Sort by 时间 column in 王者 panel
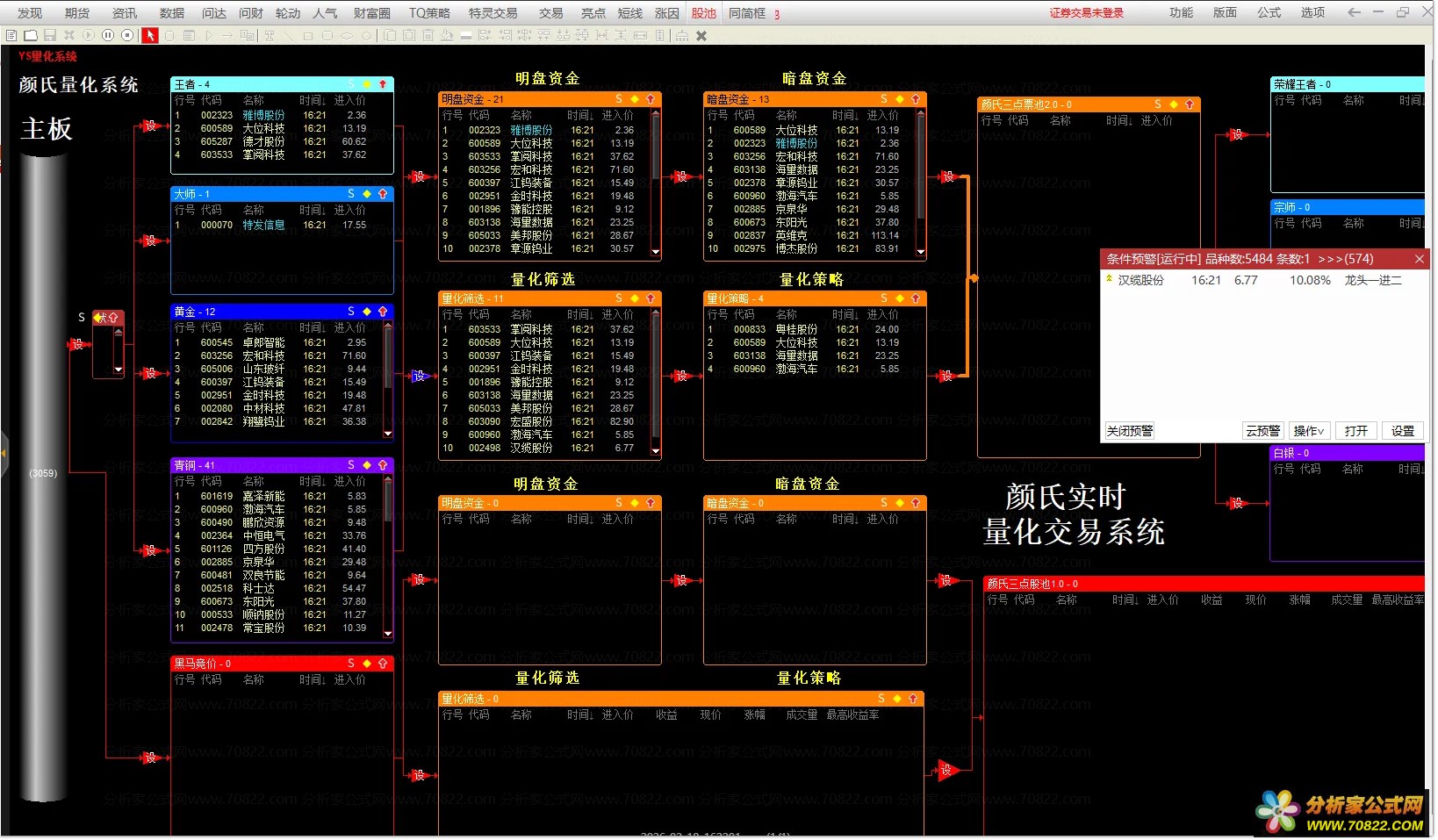 click(x=313, y=101)
